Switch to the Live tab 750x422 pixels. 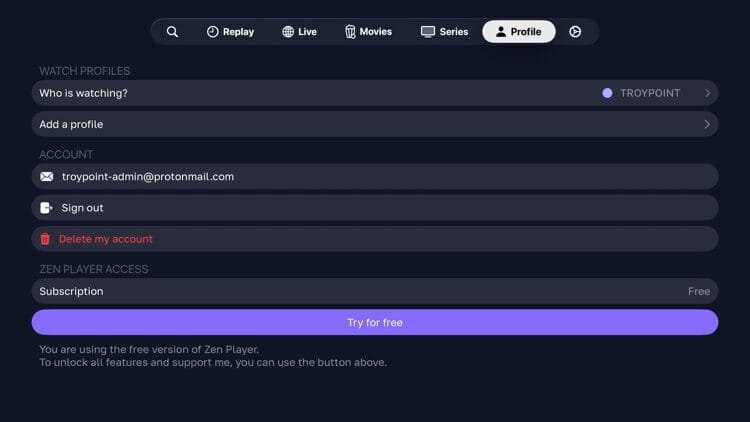pyautogui.click(x=299, y=32)
